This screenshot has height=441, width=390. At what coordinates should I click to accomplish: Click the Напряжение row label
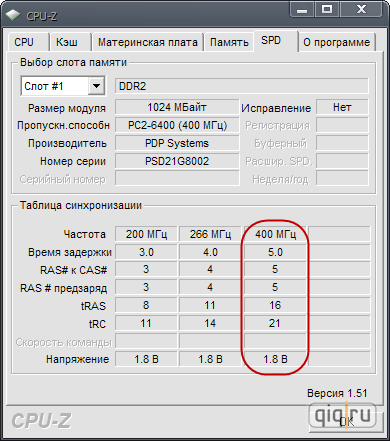[77, 359]
